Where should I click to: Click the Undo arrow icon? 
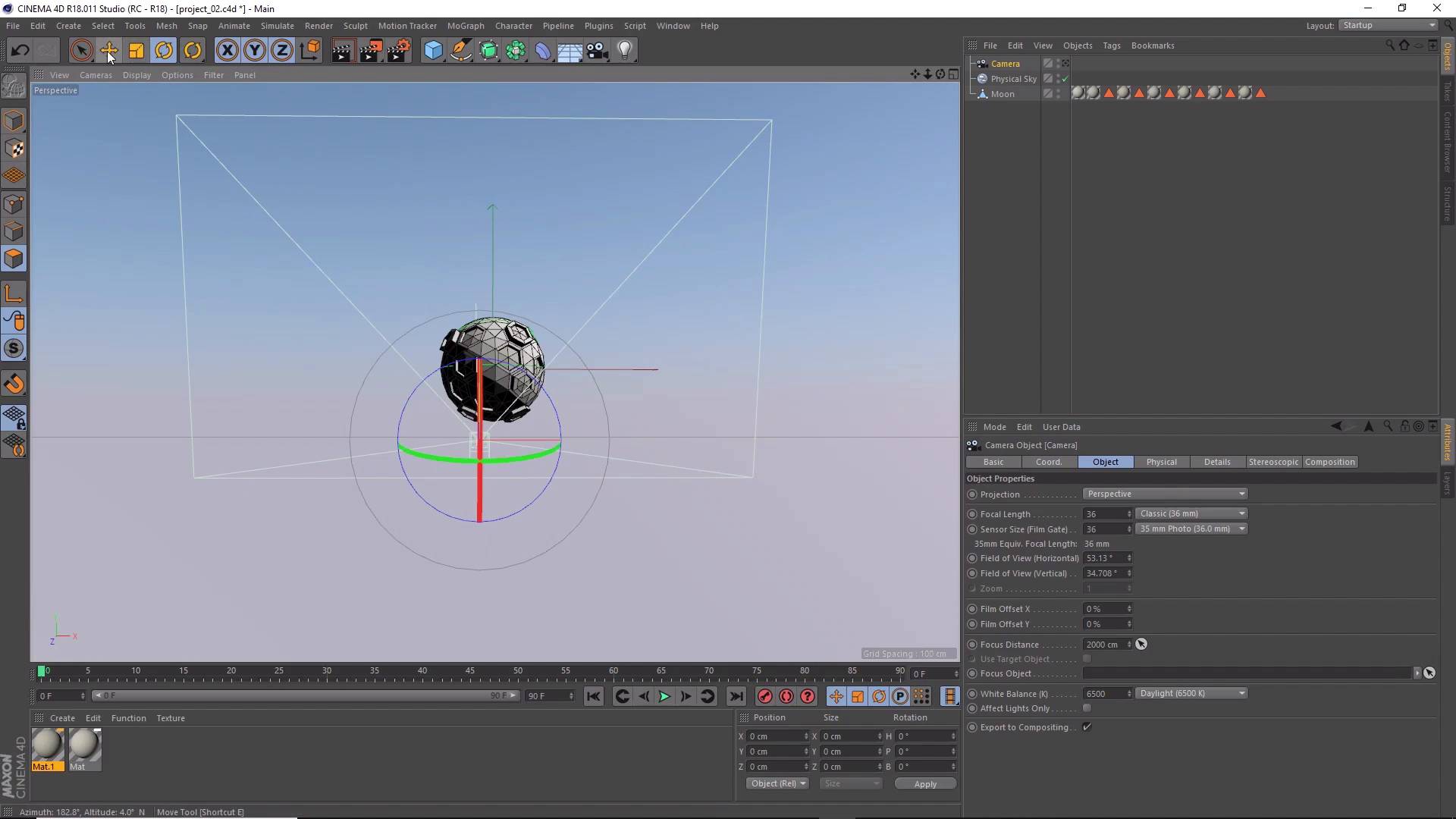tap(20, 51)
